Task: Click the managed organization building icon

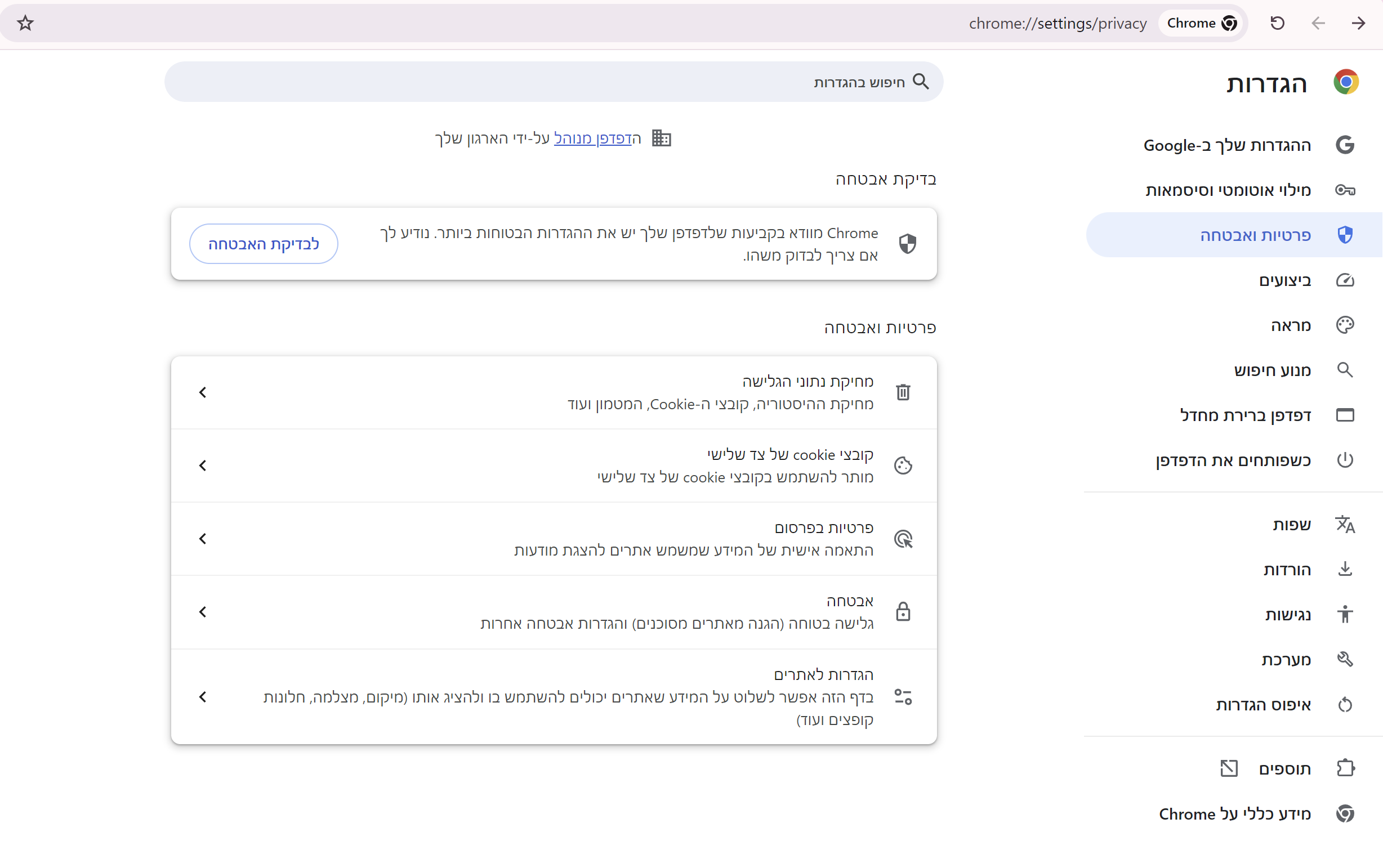Action: click(661, 138)
